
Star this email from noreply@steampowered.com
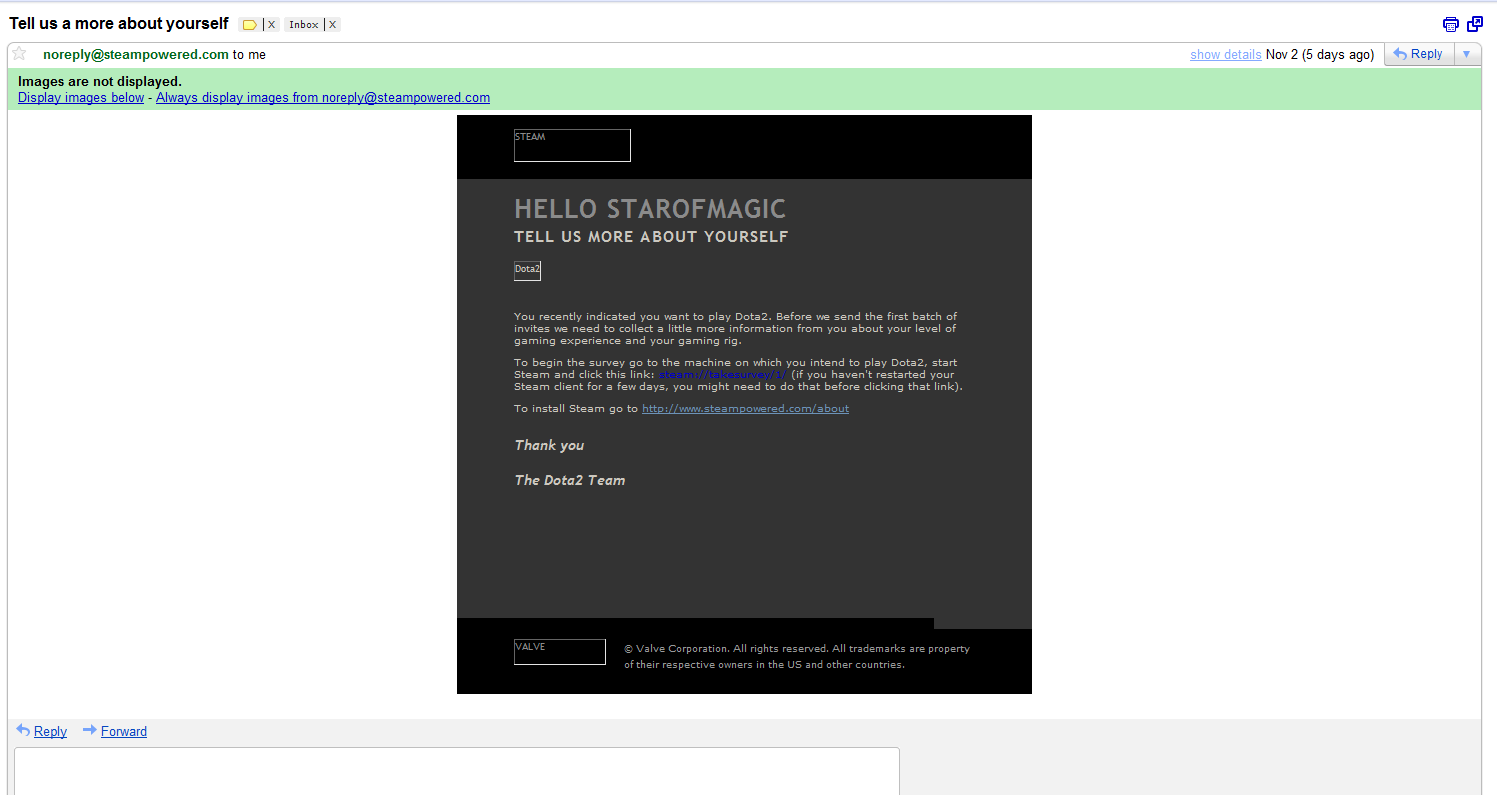(x=19, y=54)
